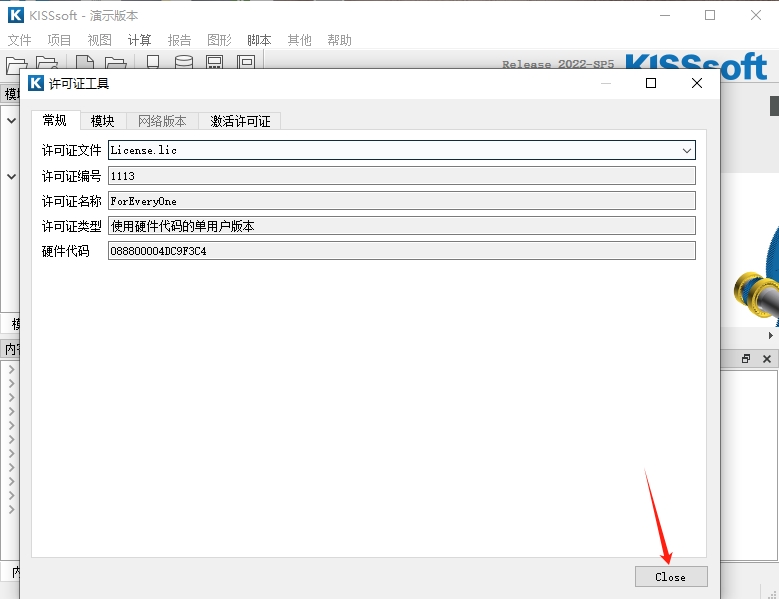This screenshot has width=779, height=599.
Task: Open the 帮助 menu
Action: click(339, 40)
